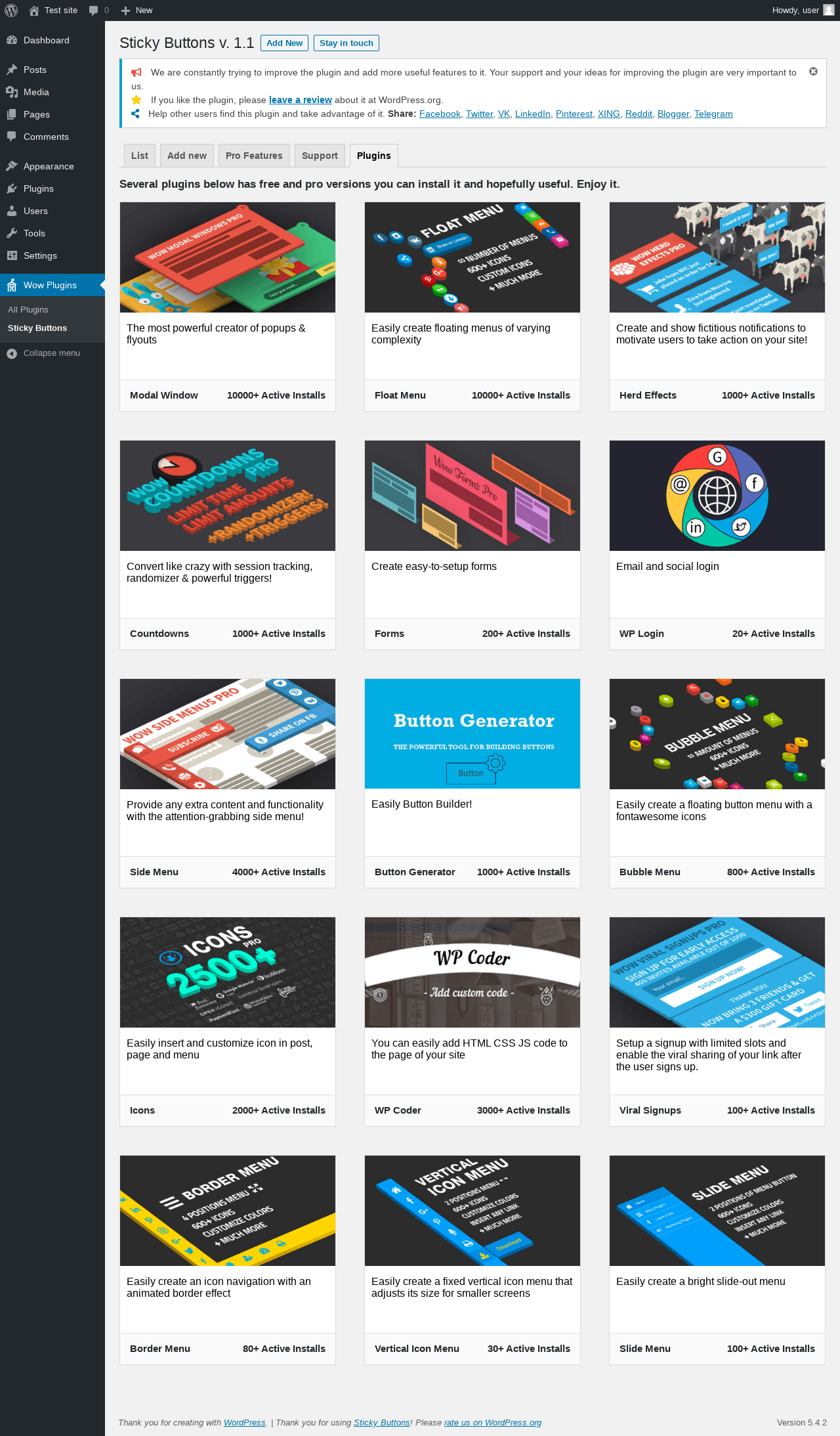
Task: Select All Plugins submenu item
Action: point(28,310)
